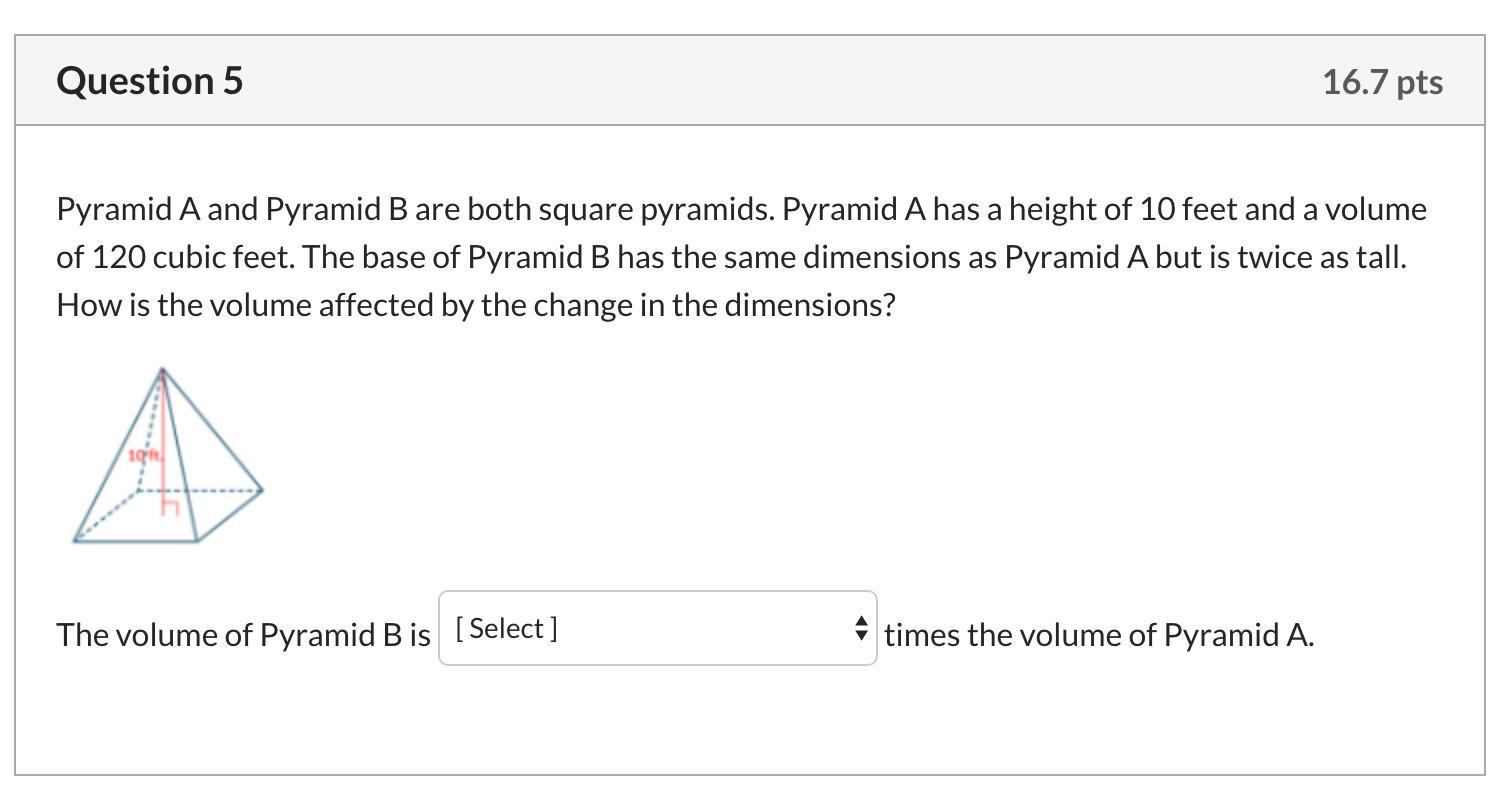
Task: Click the gray question header bar
Action: [x=750, y=81]
